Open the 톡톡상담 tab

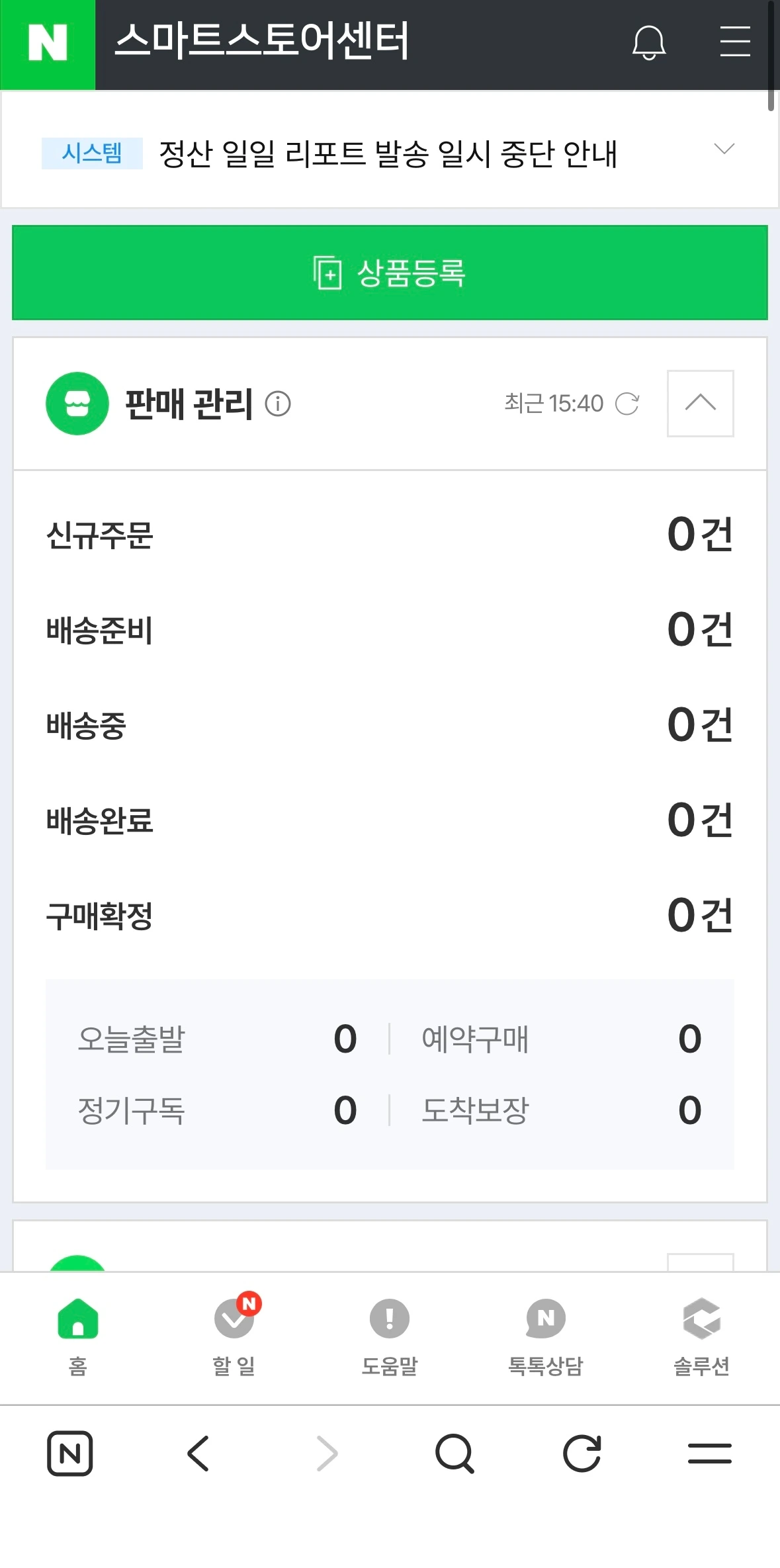click(546, 1334)
